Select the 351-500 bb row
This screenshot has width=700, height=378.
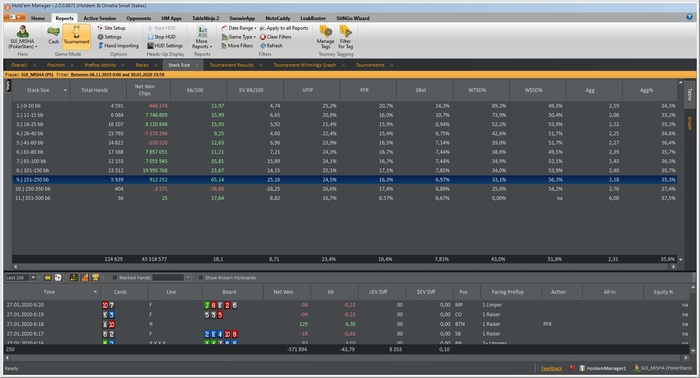tap(344, 198)
